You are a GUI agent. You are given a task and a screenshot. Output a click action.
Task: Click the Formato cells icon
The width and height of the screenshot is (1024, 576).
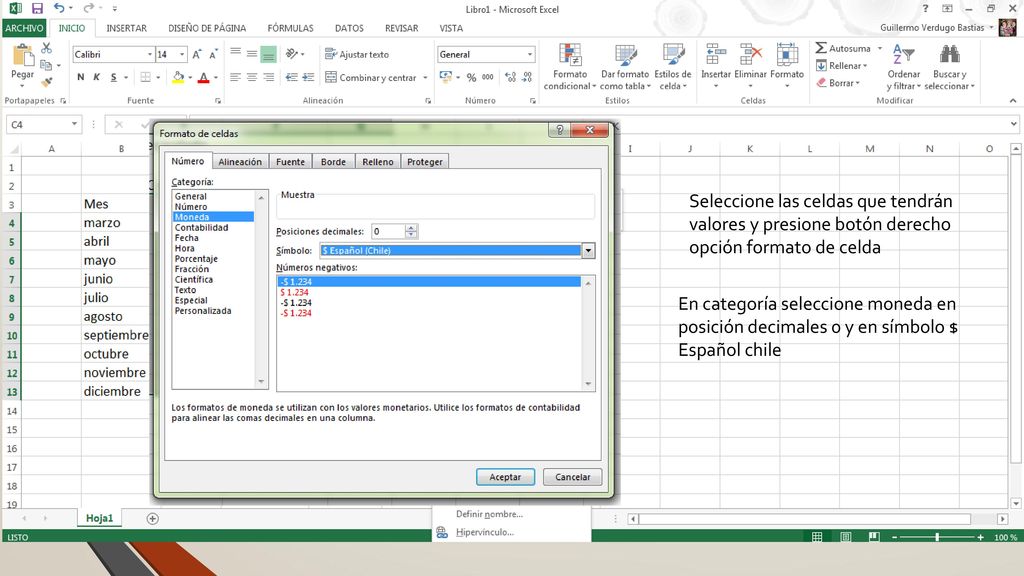(x=786, y=54)
